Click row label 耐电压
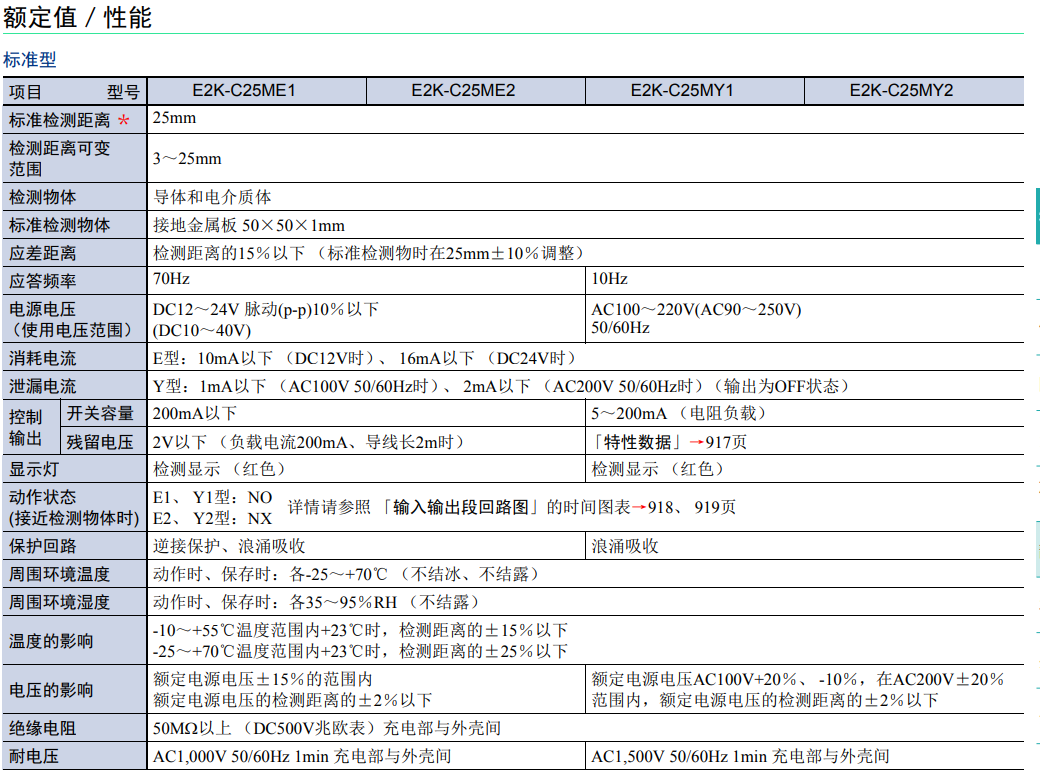This screenshot has width=1040, height=770. point(34,756)
